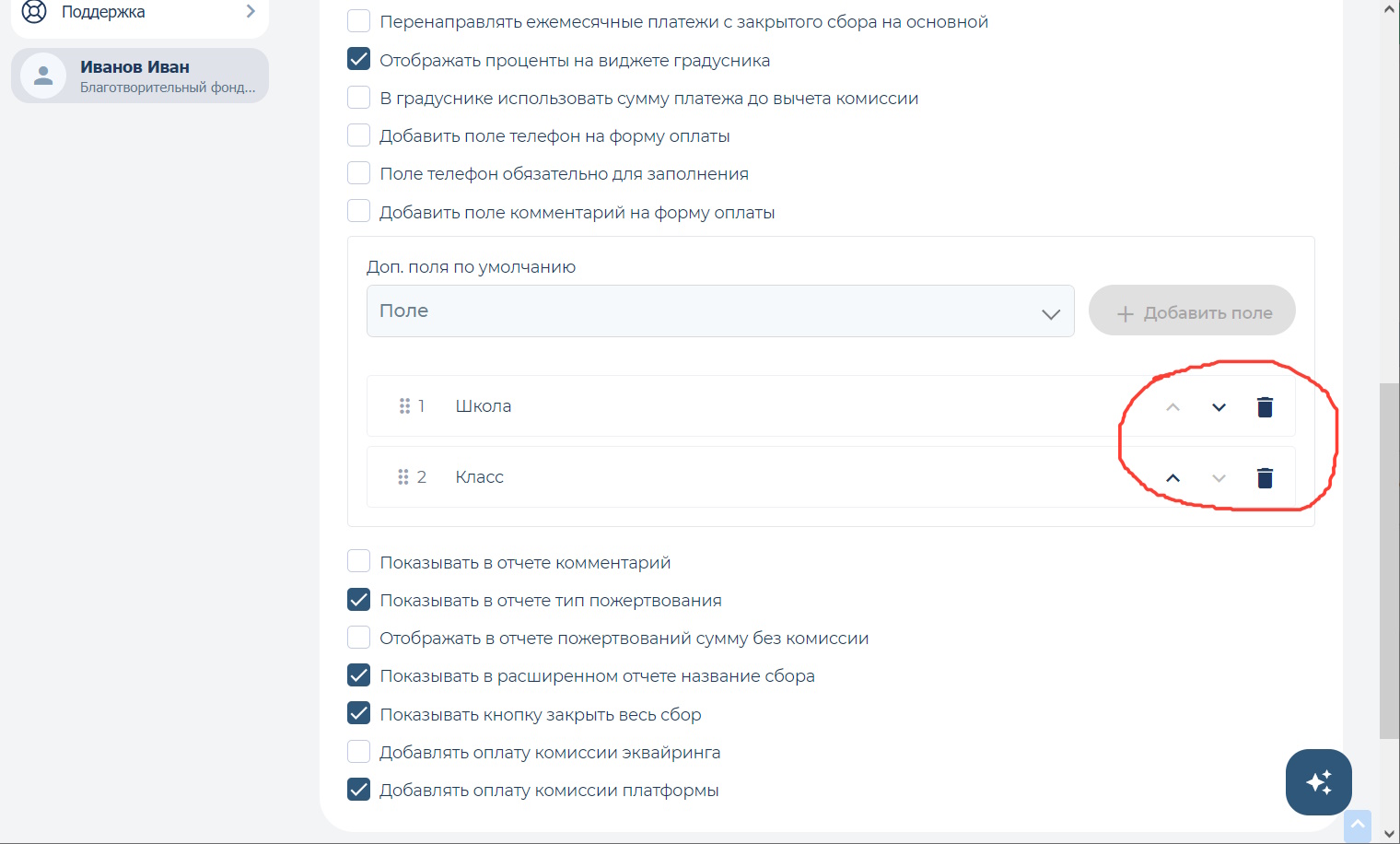Screen dimensions: 1400x844
Task: Click the page vertical scrollbar thumb
Action: [x=1389, y=561]
